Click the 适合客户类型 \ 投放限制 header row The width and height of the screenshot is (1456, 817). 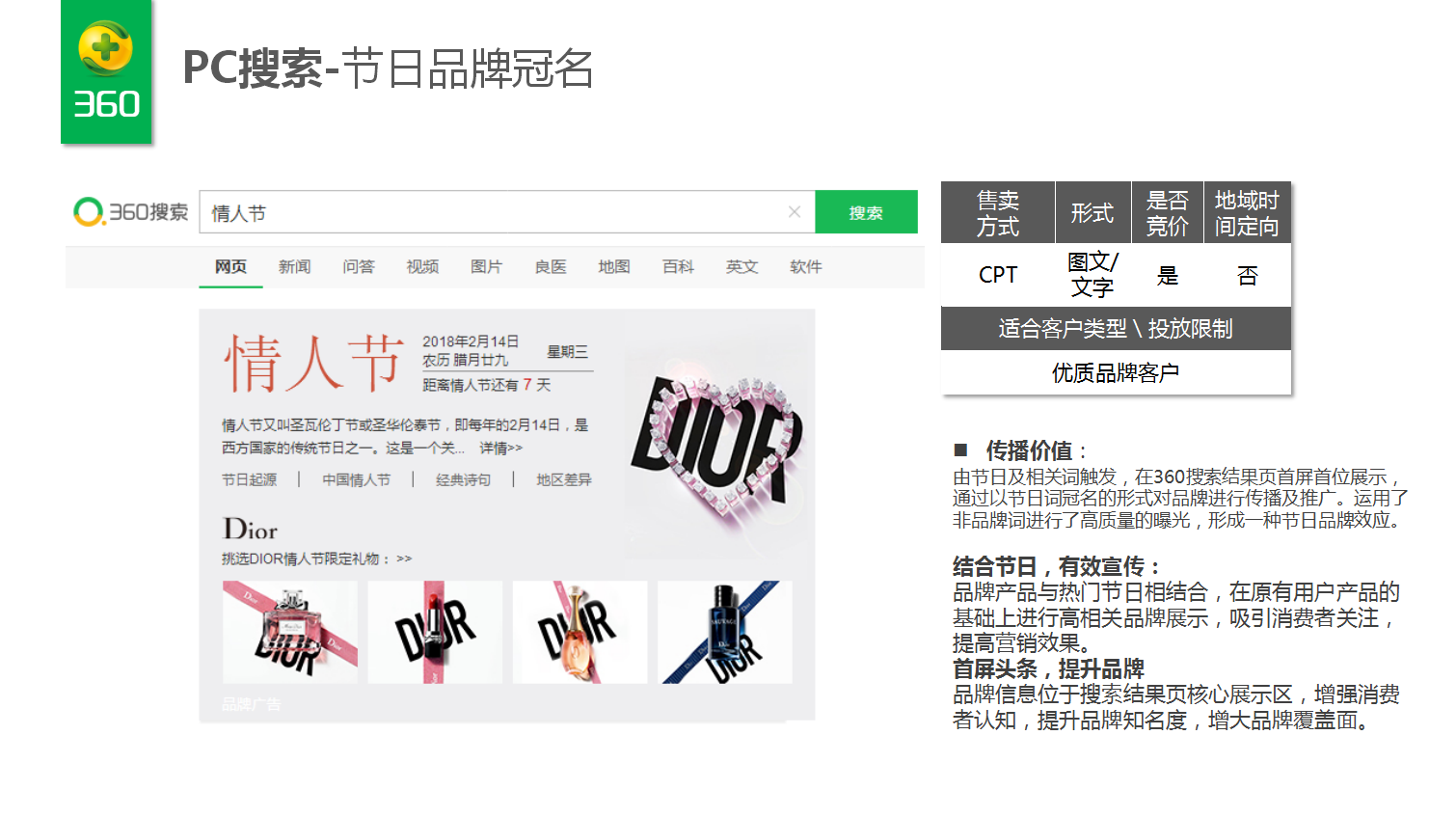[x=1116, y=329]
